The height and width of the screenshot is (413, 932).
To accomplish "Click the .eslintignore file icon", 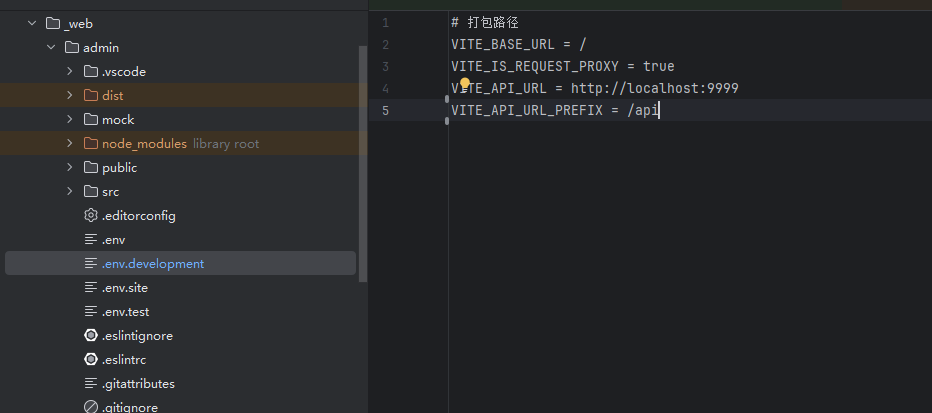I will pos(91,336).
